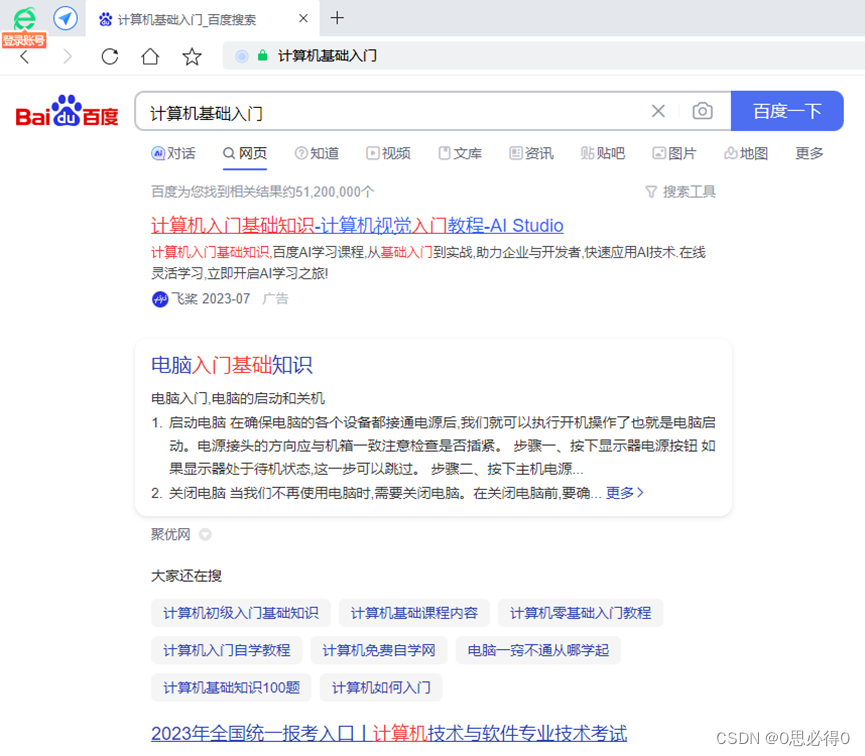Image resolution: width=865 pixels, height=756 pixels.
Task: Open a new browser tab
Action: coord(337,18)
